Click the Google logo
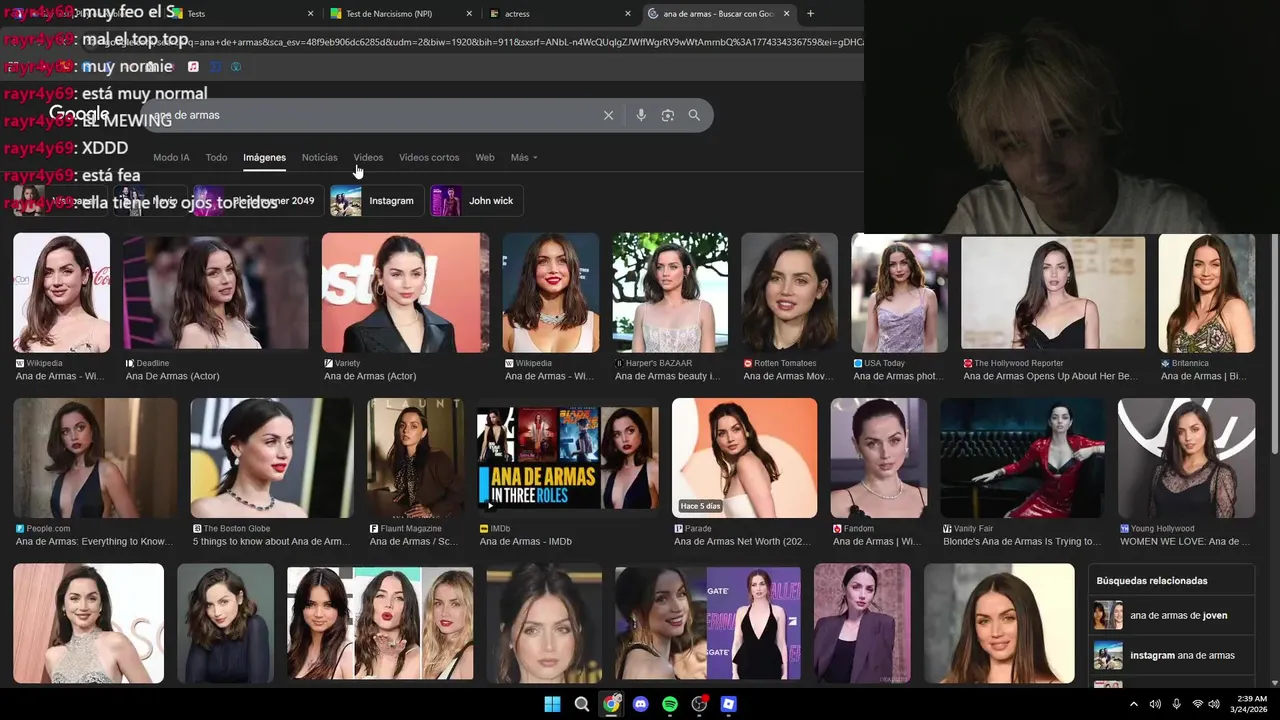 (x=78, y=114)
